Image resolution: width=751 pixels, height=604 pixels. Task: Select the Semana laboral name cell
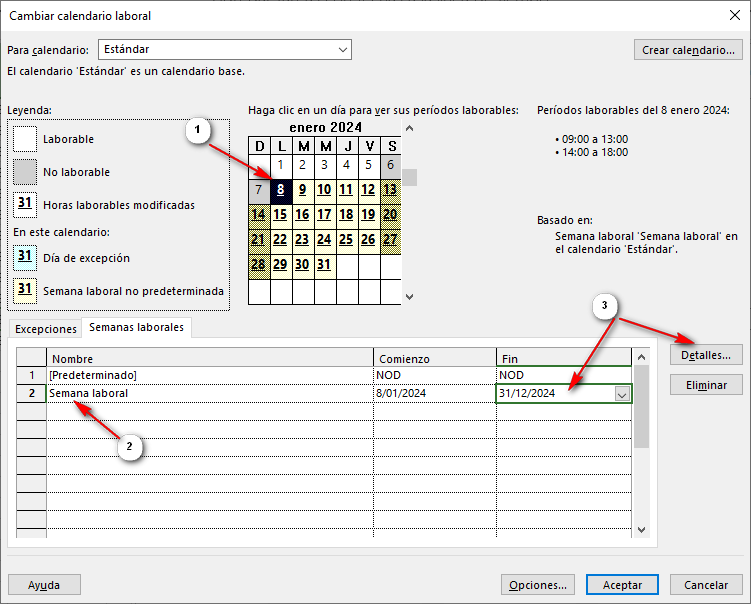pyautogui.click(x=210, y=394)
